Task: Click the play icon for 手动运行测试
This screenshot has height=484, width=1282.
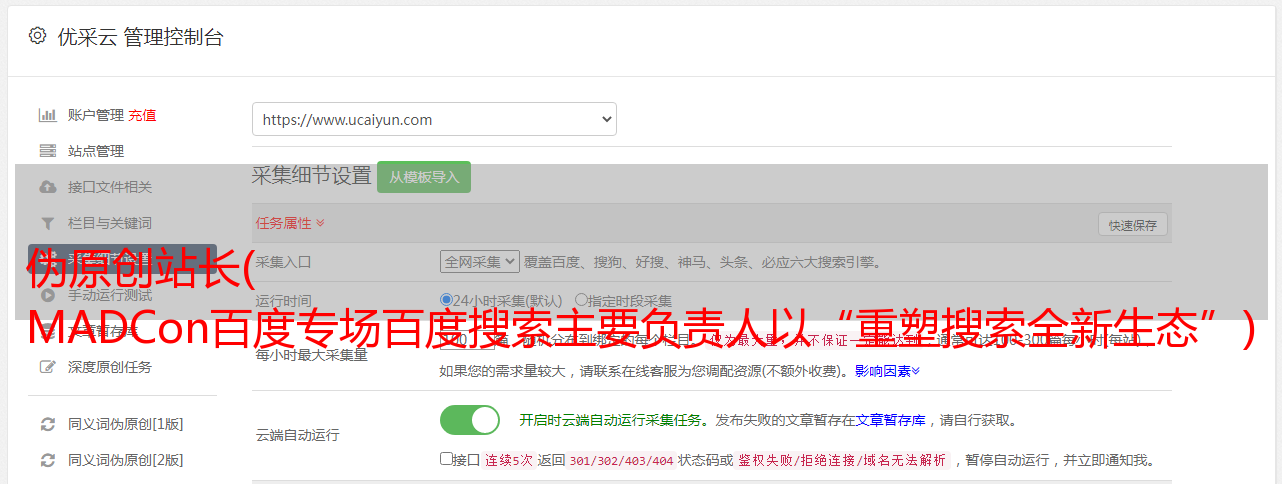Action: (x=47, y=295)
